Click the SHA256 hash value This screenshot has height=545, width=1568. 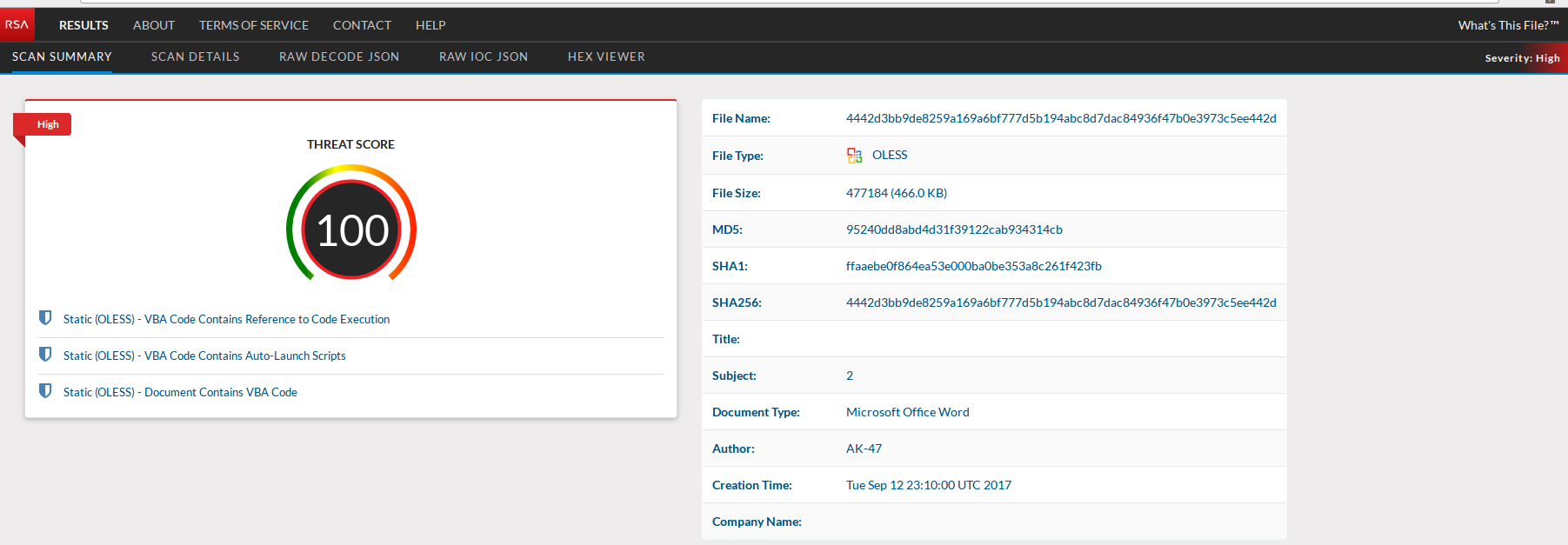[1060, 302]
